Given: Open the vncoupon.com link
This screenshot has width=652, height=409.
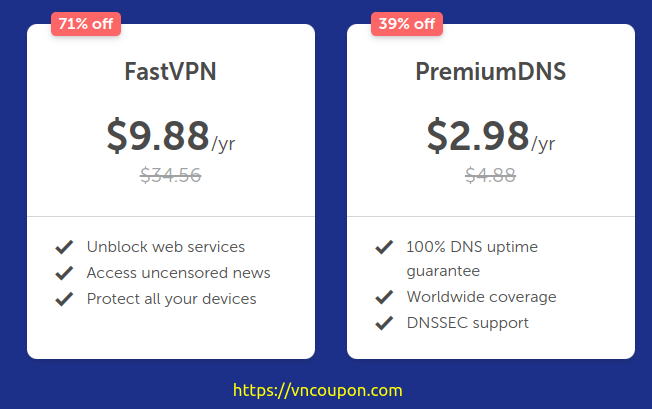Looking at the screenshot, I should 318,390.
